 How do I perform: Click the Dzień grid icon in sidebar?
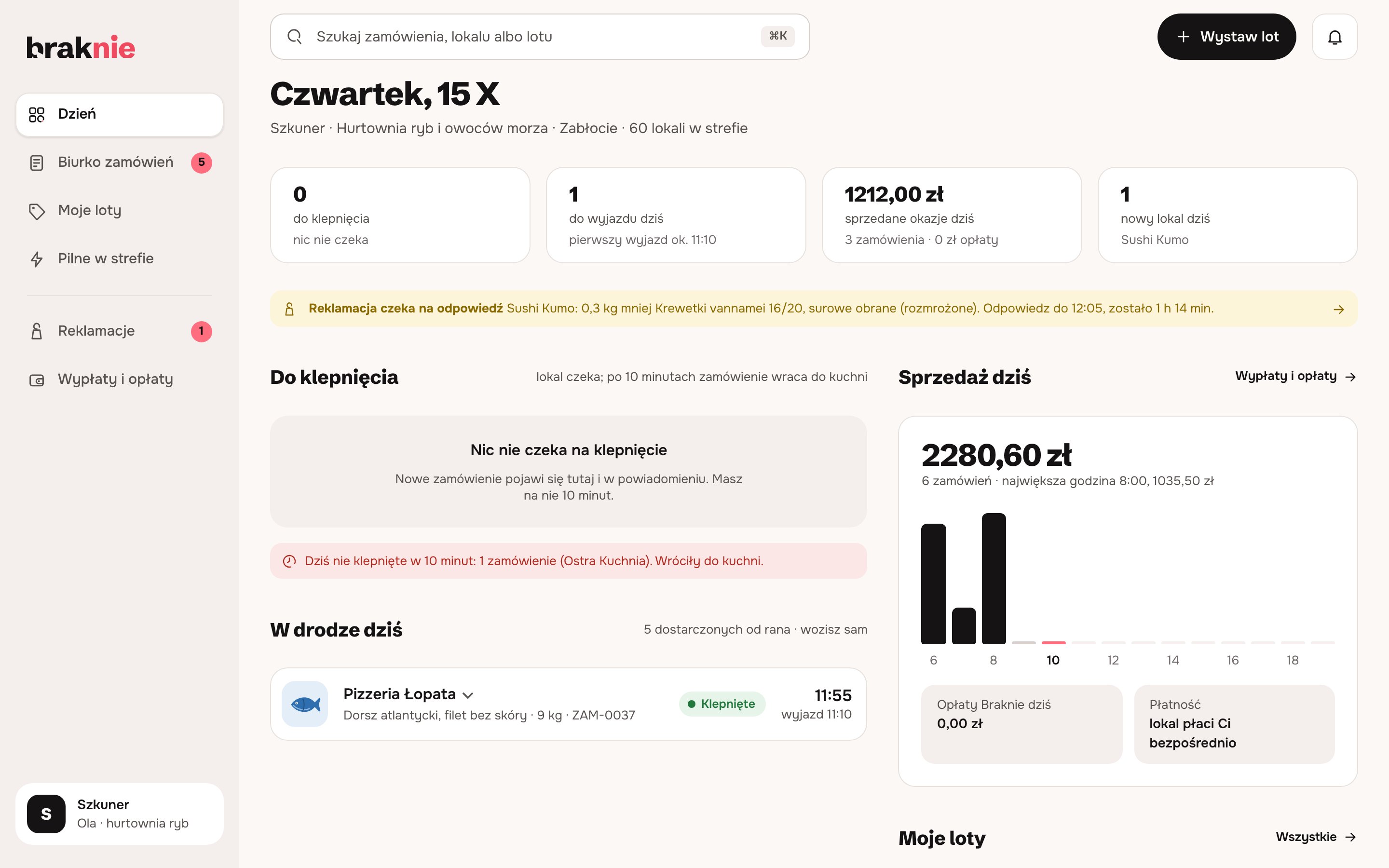click(x=37, y=114)
